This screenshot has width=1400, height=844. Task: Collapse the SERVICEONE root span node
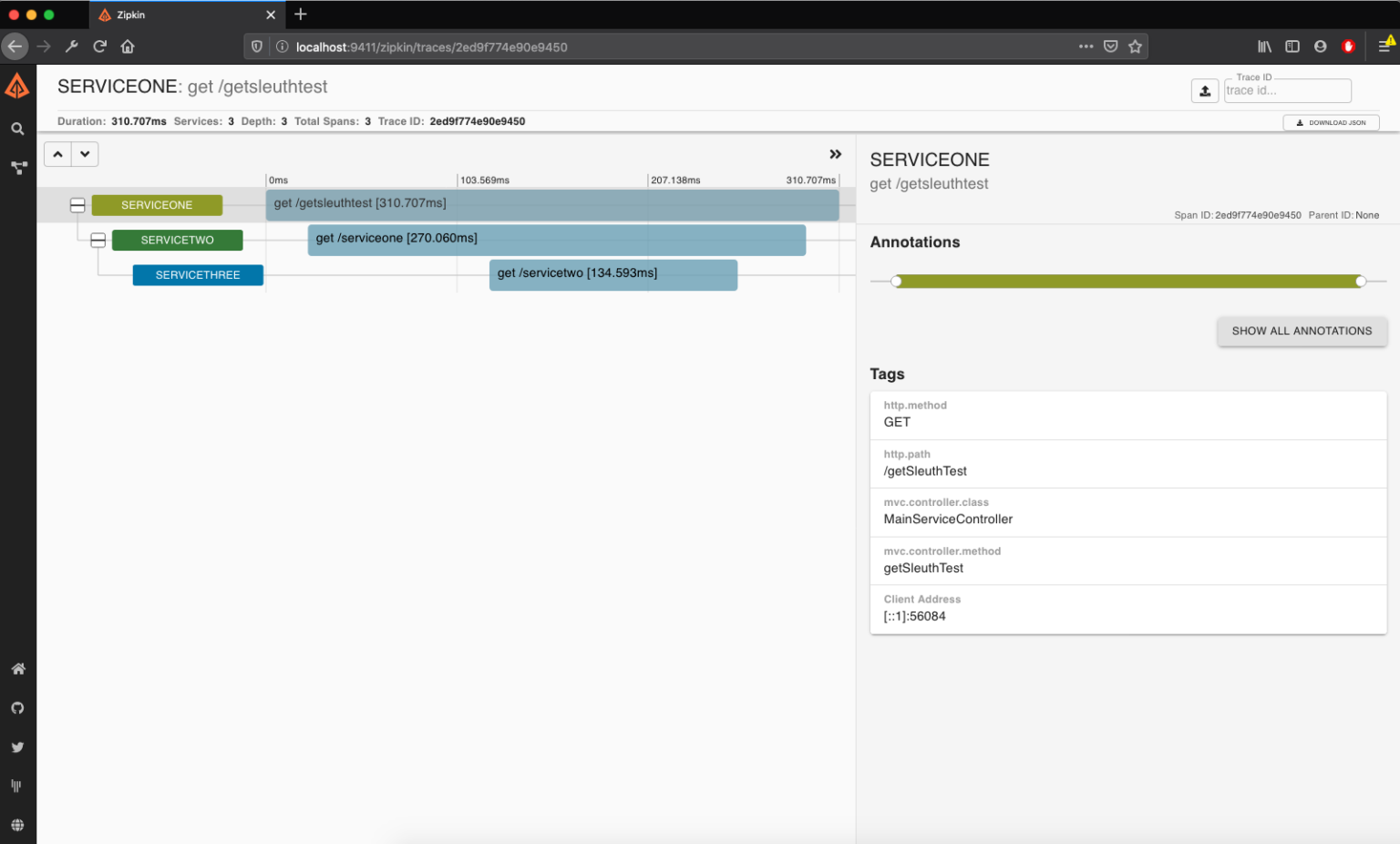77,205
